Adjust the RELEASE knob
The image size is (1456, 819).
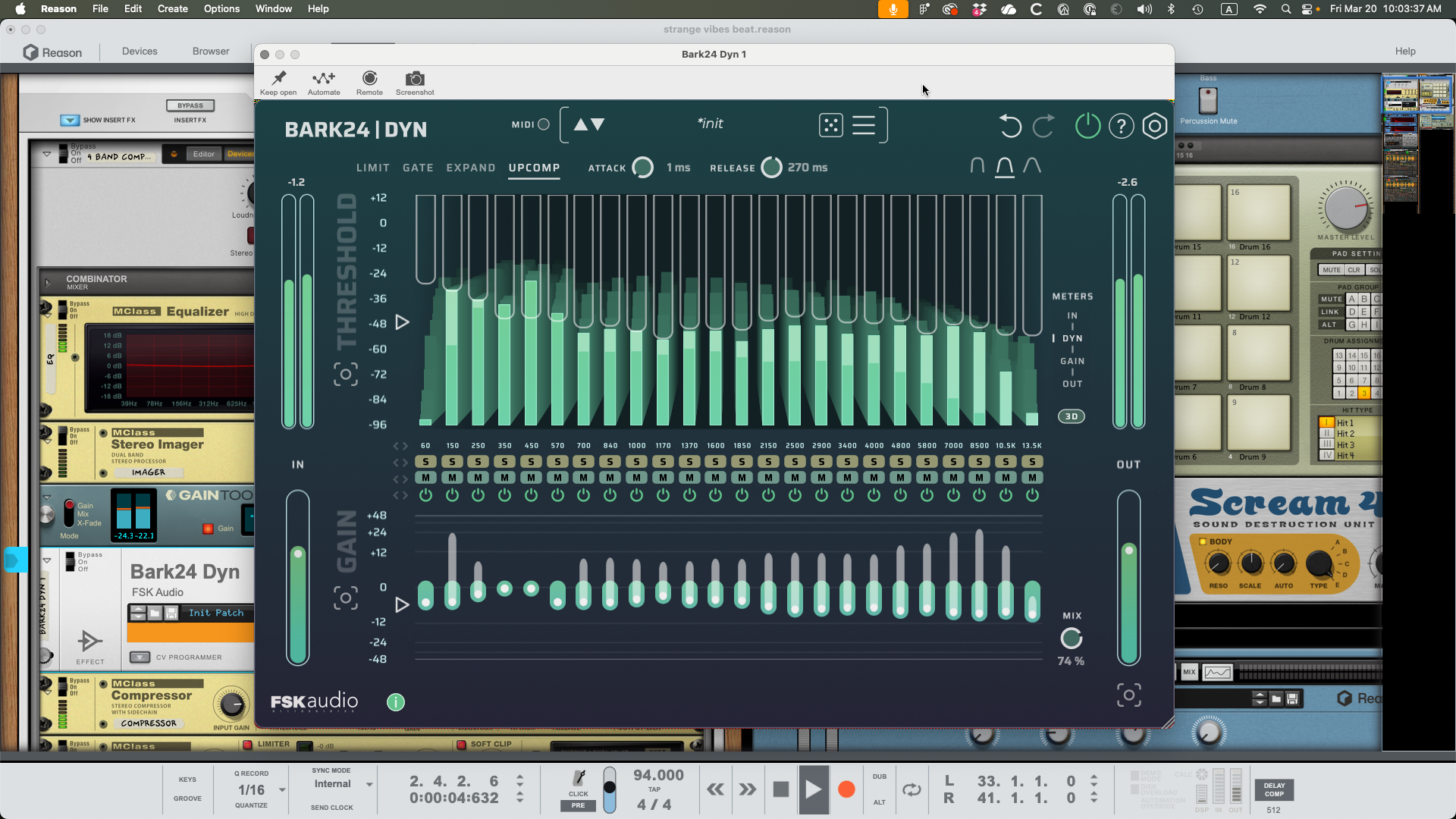pyautogui.click(x=771, y=167)
